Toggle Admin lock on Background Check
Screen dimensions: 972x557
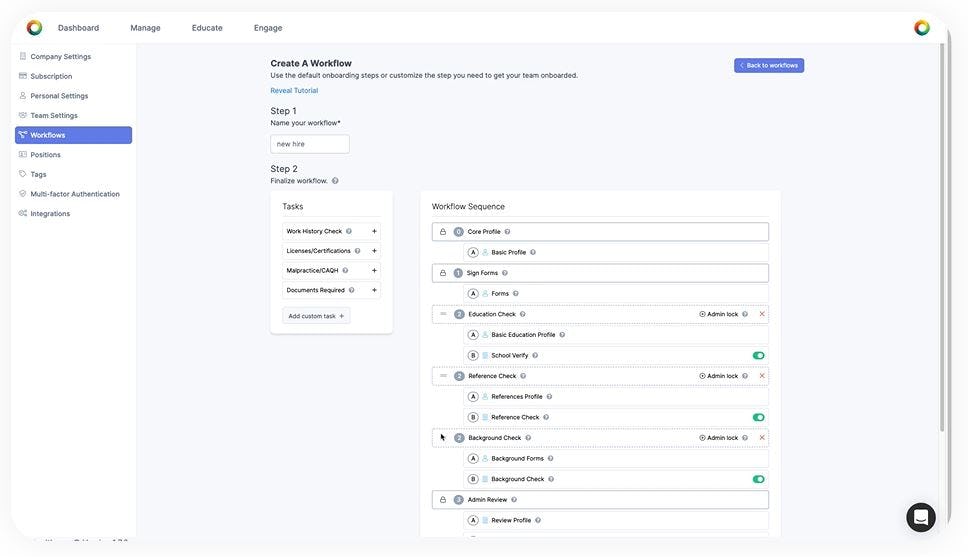pos(719,438)
